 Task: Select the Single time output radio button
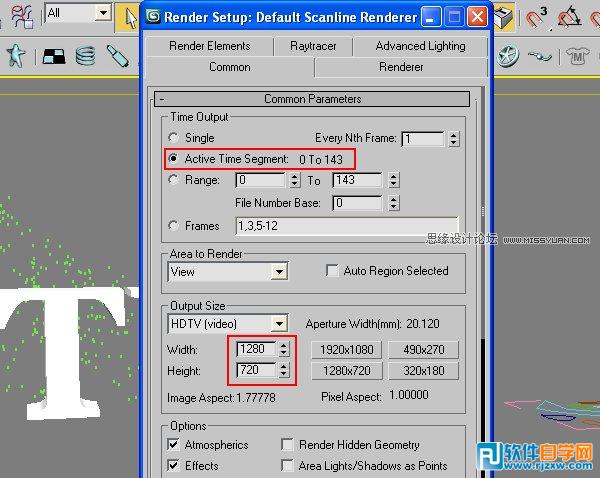point(175,138)
